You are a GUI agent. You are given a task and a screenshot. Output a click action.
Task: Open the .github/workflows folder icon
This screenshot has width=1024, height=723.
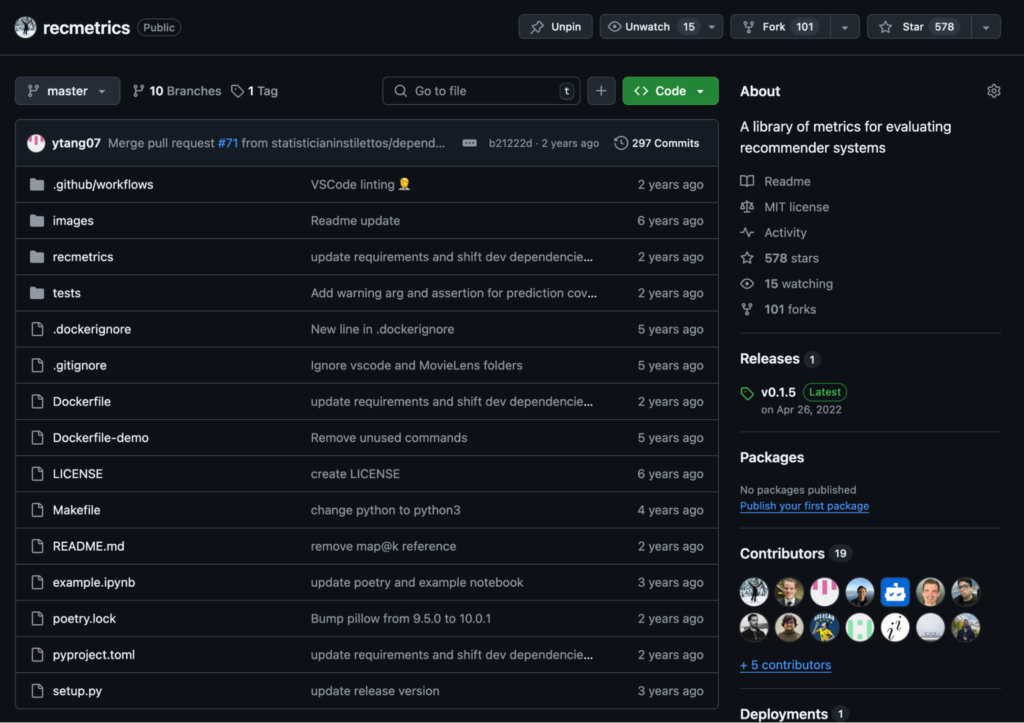37,184
